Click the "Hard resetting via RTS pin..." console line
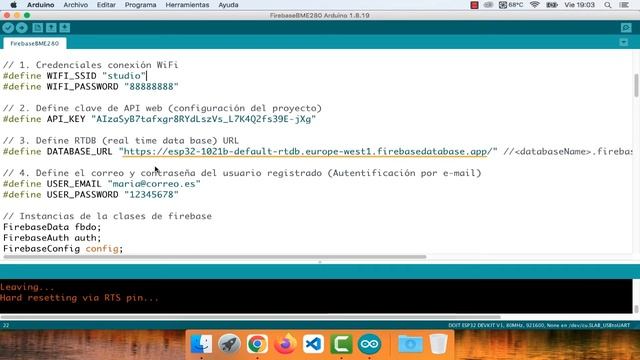 [x=79, y=298]
